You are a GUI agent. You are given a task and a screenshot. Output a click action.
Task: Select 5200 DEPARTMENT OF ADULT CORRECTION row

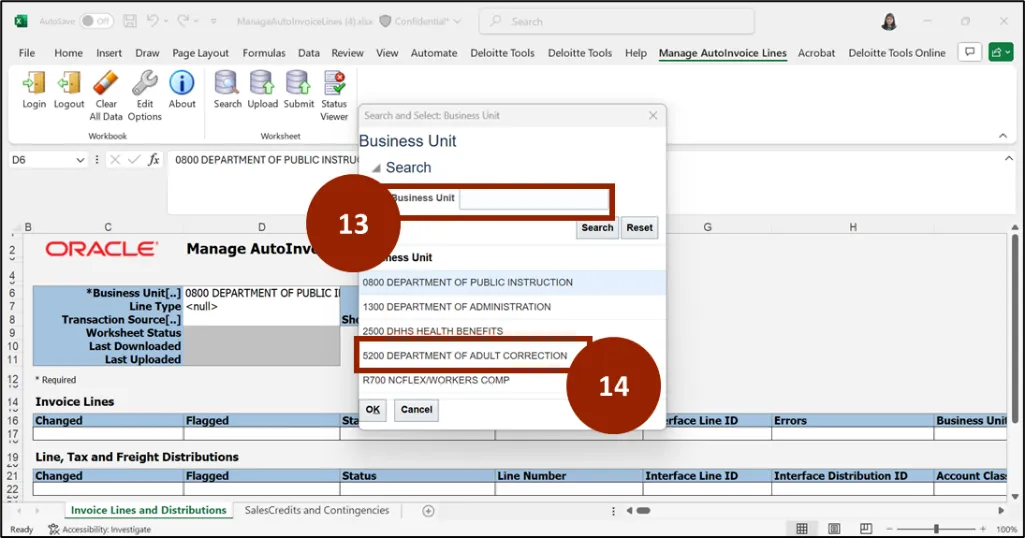pos(465,356)
